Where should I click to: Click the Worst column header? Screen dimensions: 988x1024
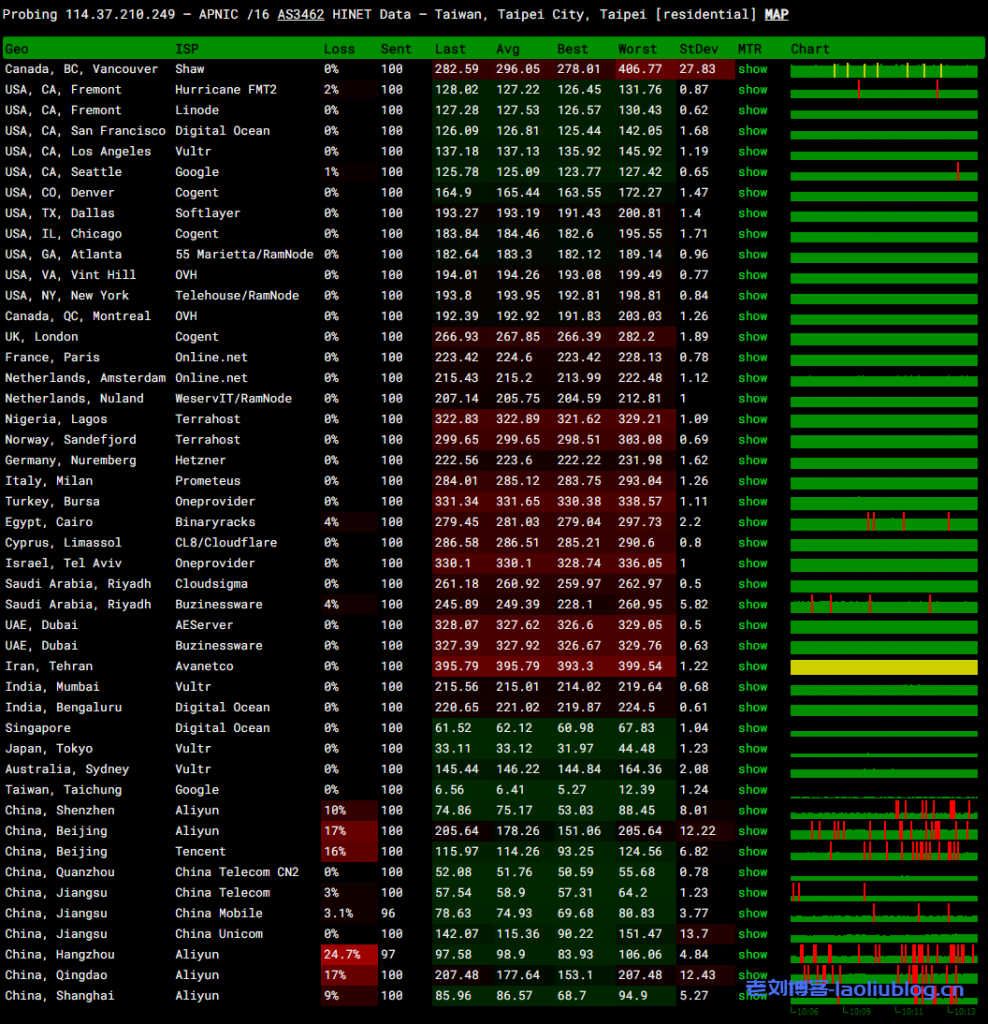pyautogui.click(x=637, y=49)
